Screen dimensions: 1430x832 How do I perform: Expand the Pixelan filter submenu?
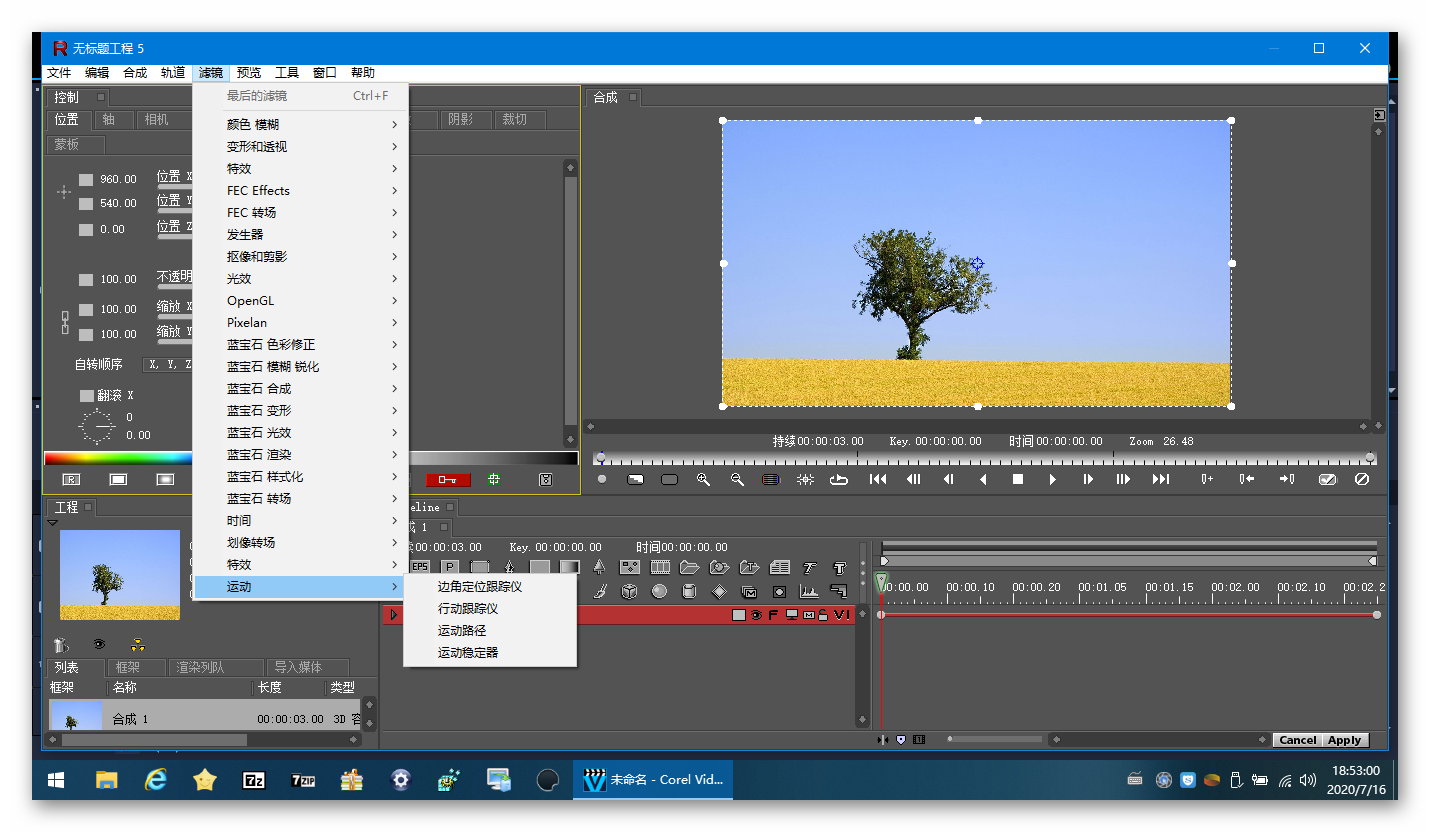coord(301,322)
